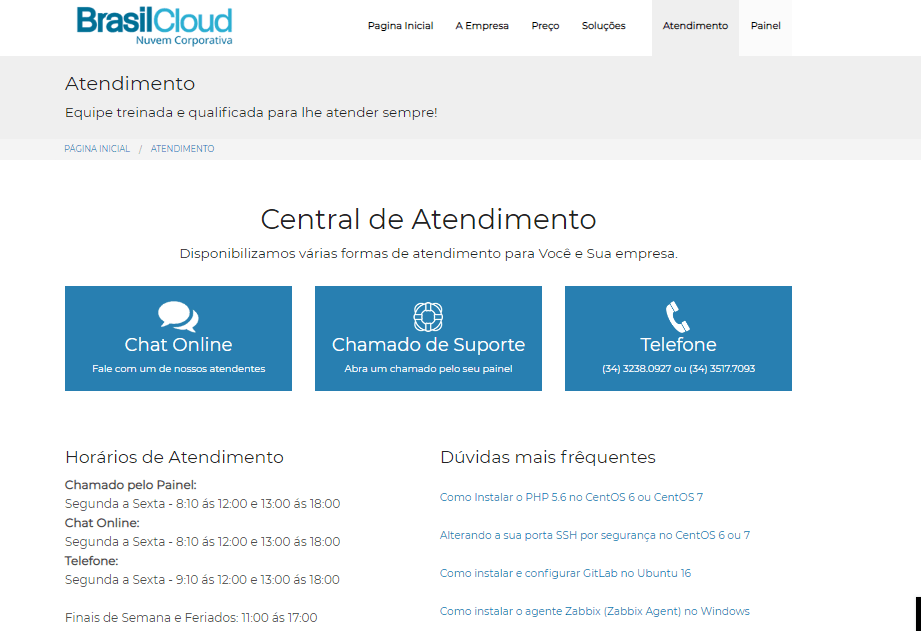Click the Atendimento page title in banner
The image size is (921, 631).
pos(130,83)
